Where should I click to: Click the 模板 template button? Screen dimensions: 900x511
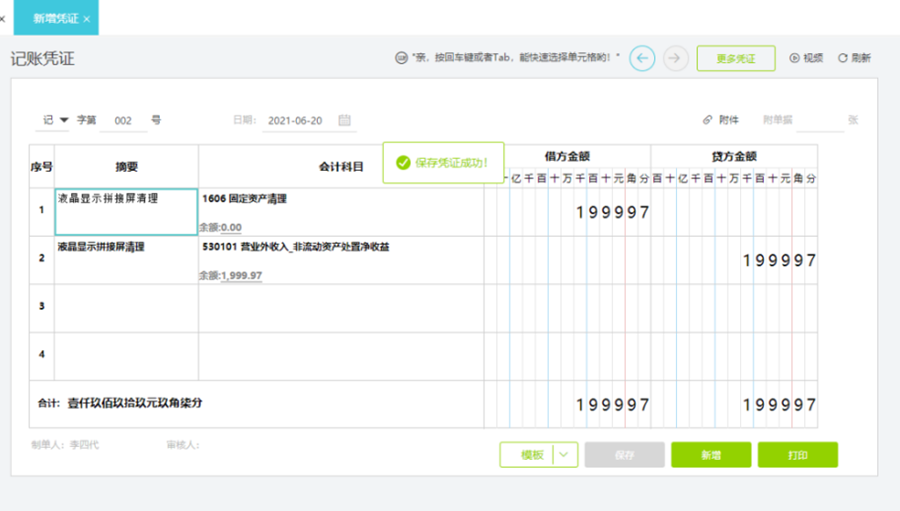coord(532,455)
